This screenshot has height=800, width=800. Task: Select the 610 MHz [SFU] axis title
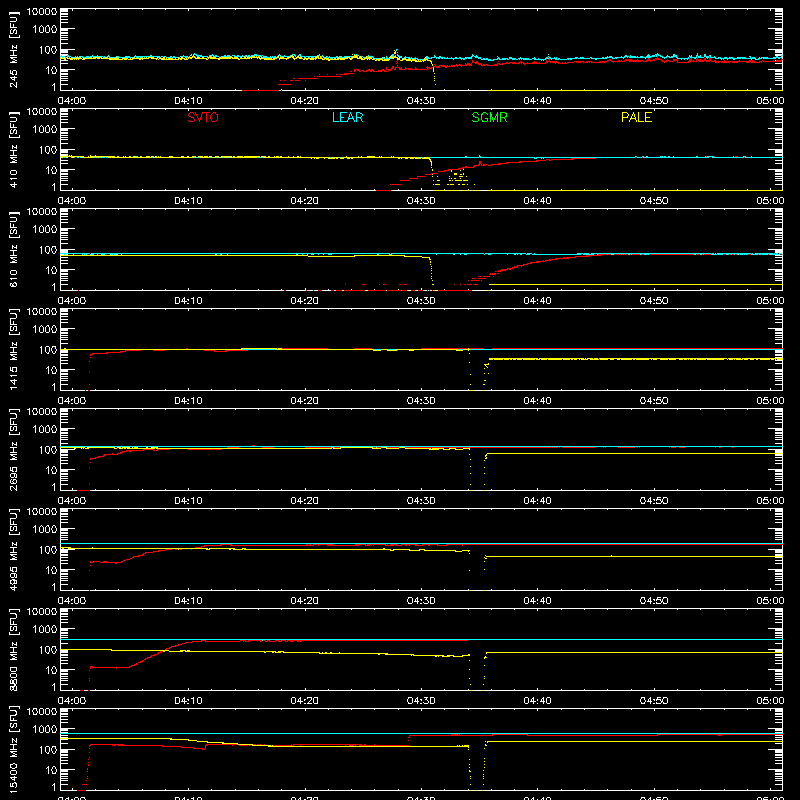coord(13,249)
